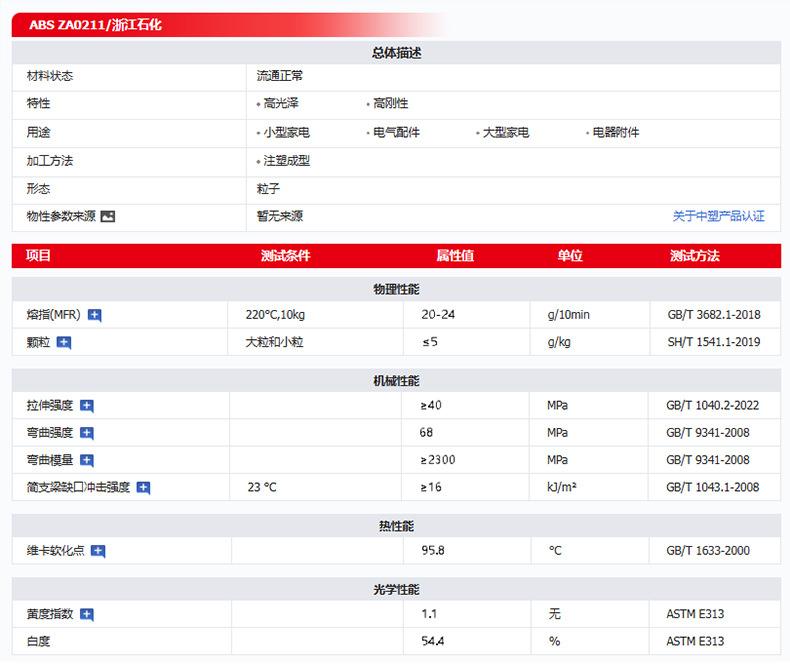Expand the plus icon beside 颗粒
Image resolution: width=790 pixels, height=664 pixels.
click(64, 343)
